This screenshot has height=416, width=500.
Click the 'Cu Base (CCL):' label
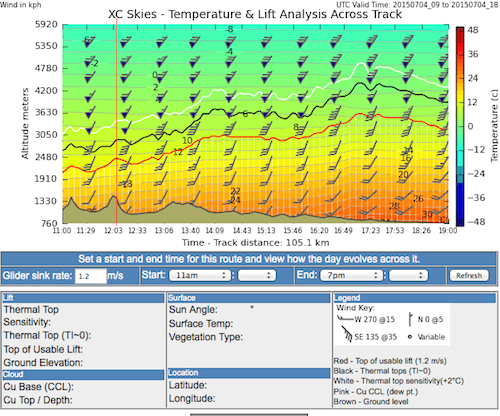(39, 387)
